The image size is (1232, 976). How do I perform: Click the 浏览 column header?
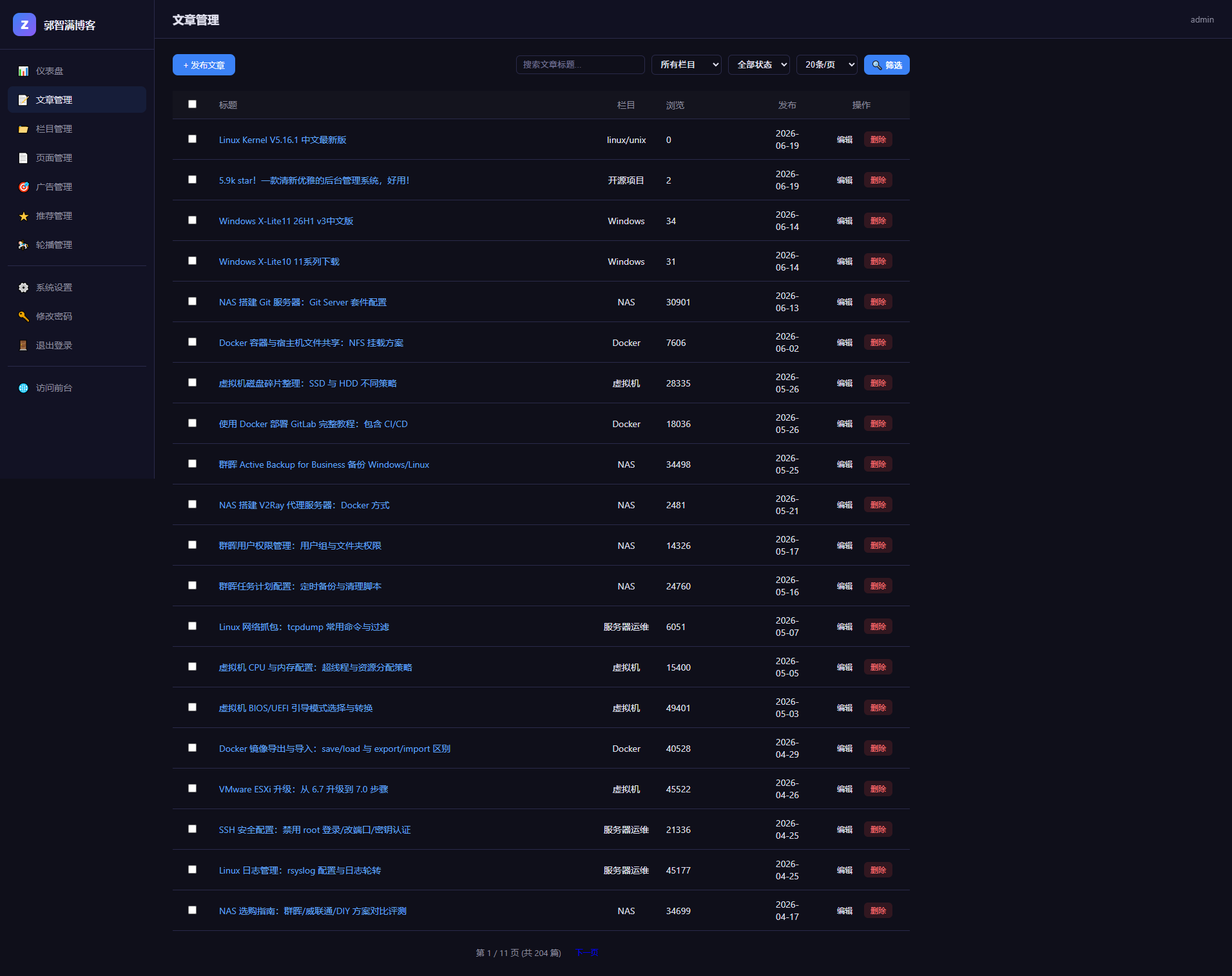675,105
